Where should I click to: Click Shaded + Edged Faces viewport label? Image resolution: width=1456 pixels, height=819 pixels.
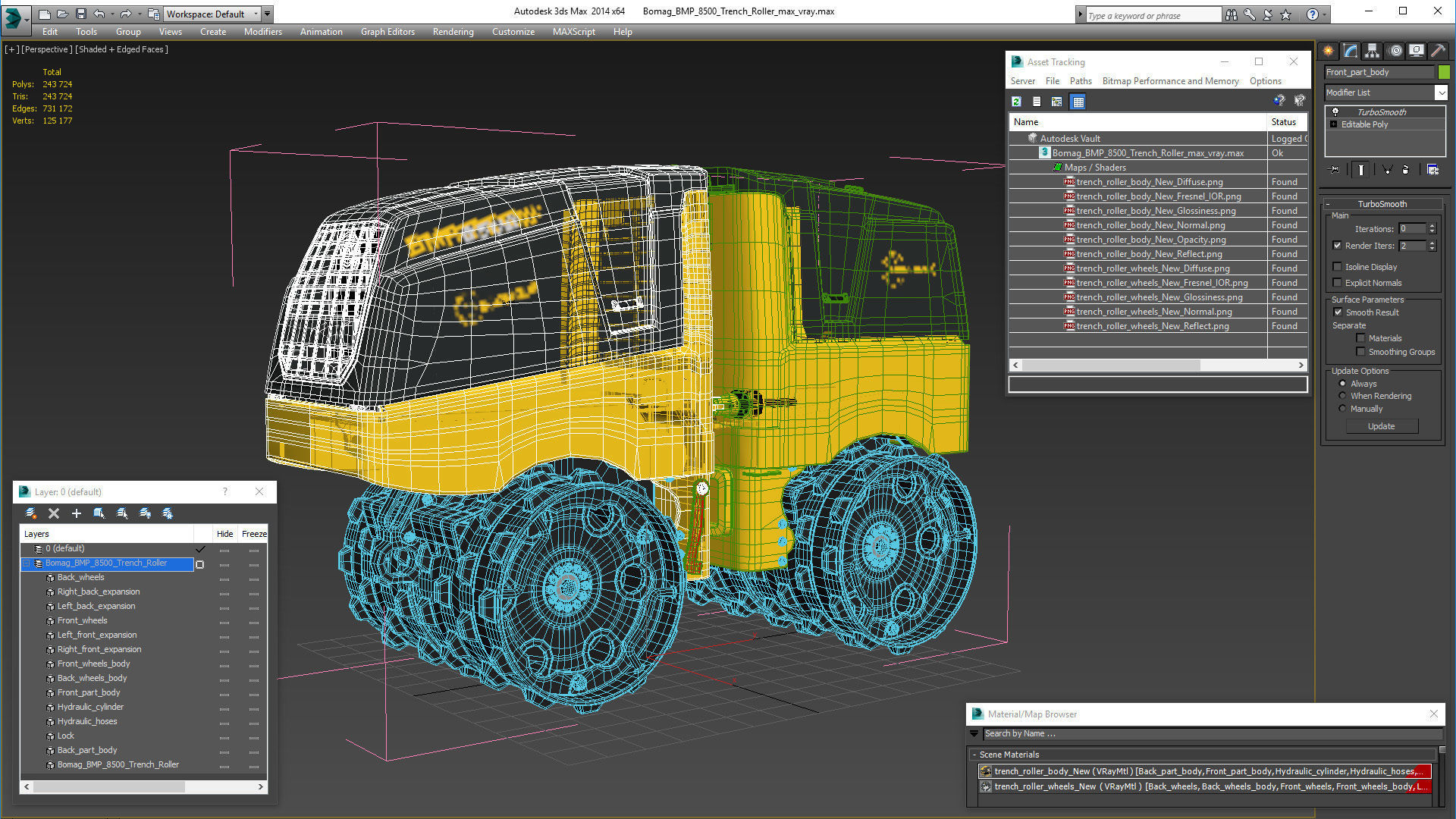(121, 49)
